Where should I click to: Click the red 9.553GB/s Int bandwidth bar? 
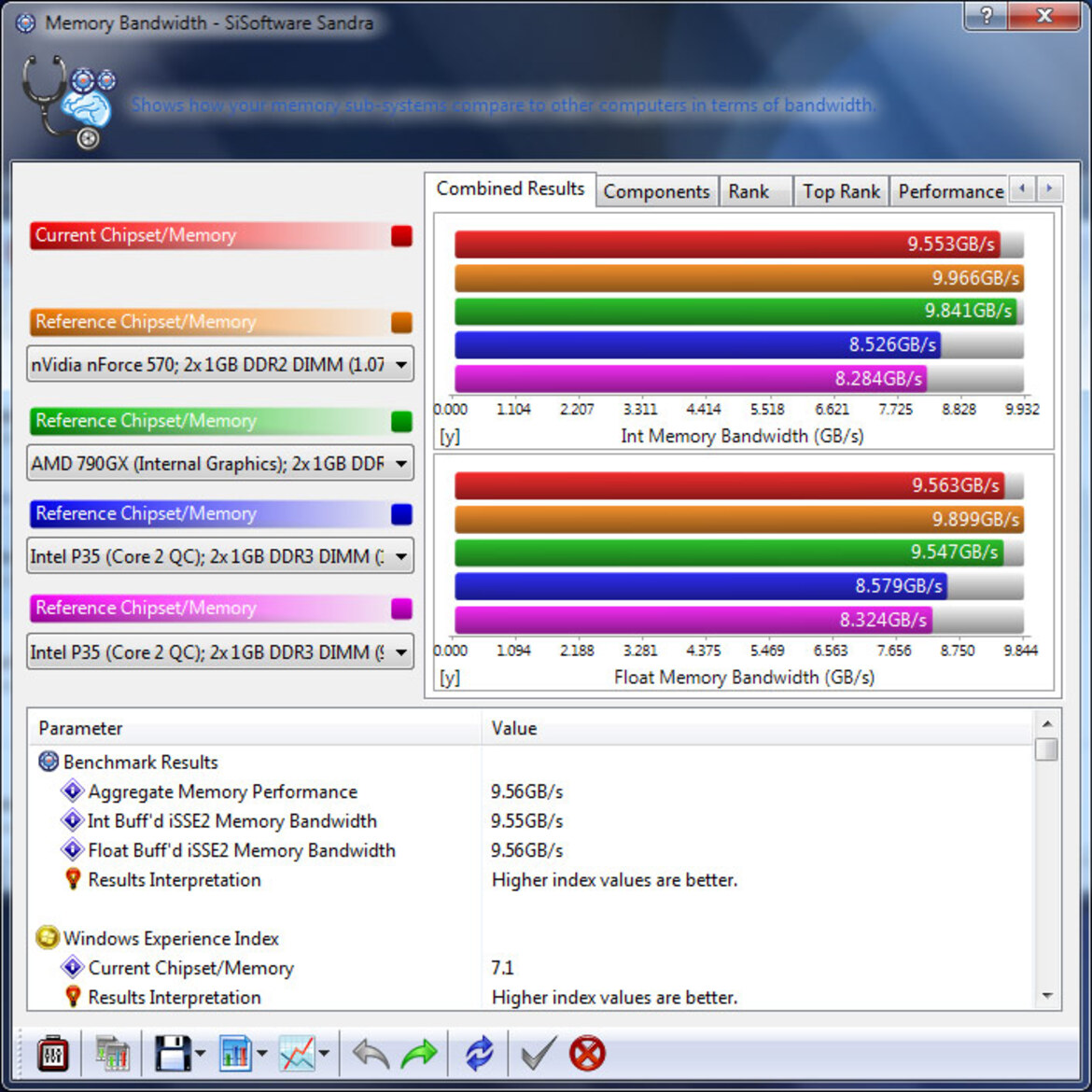click(727, 244)
